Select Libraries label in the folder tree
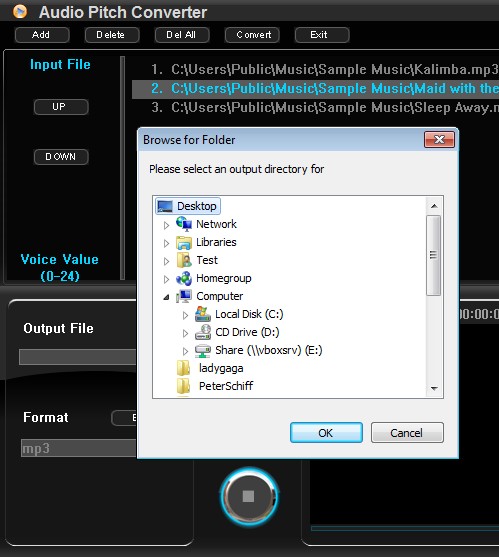Image resolution: width=499 pixels, height=557 pixels. coord(216,242)
